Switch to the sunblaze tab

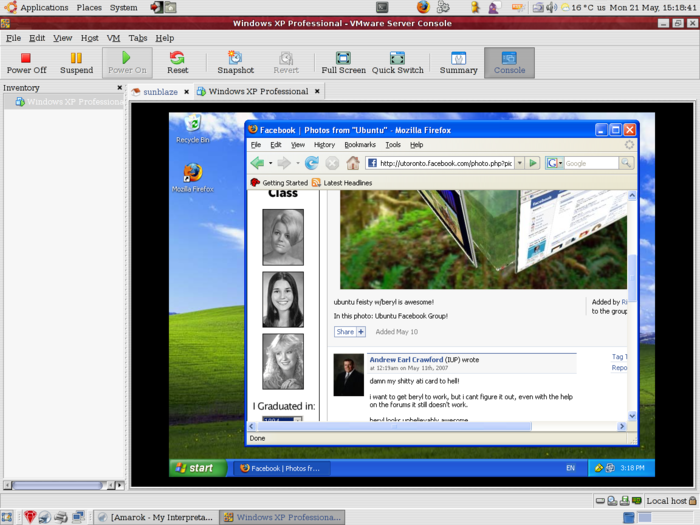(160, 92)
